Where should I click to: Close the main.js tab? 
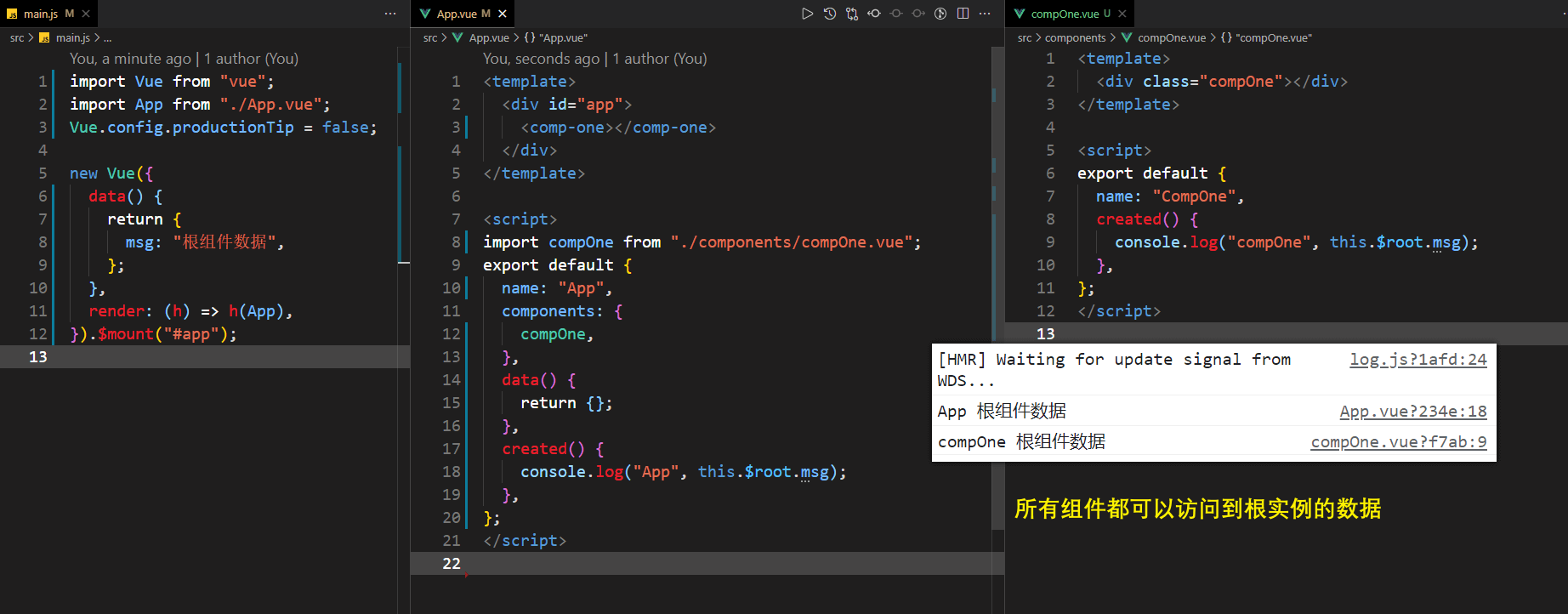[86, 14]
